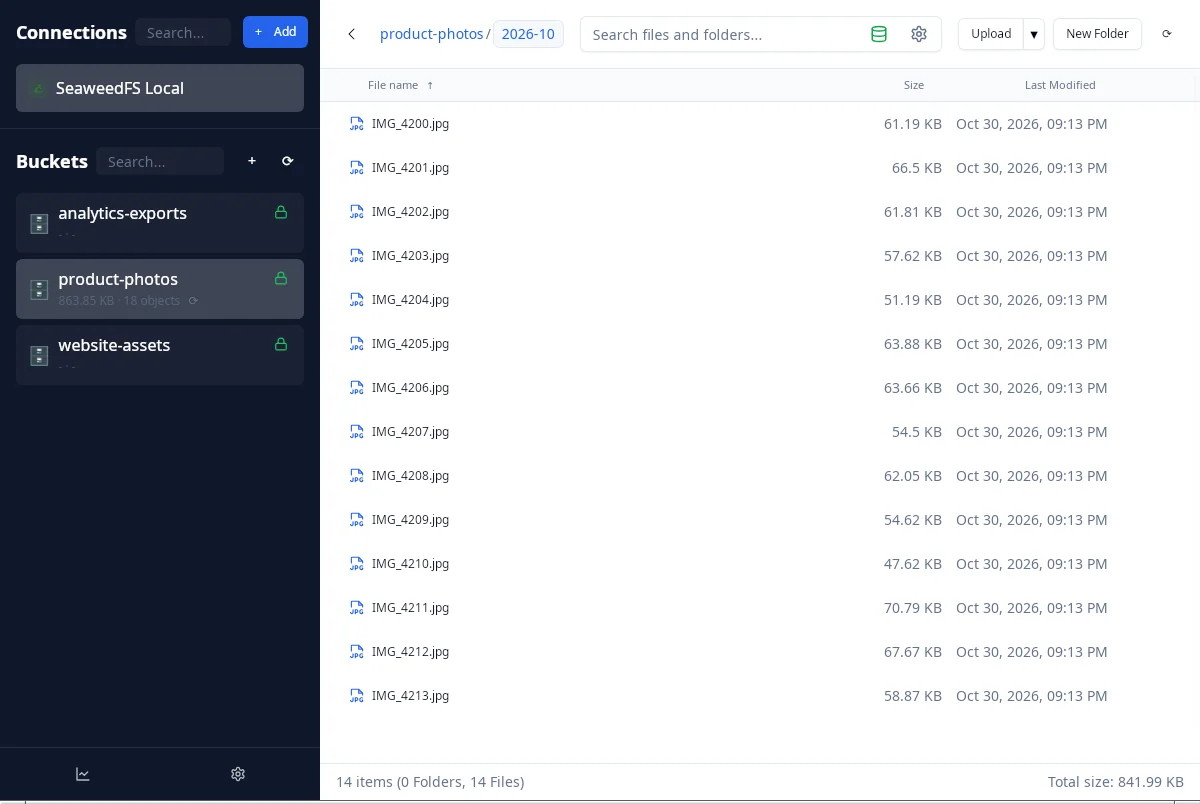Image resolution: width=1200 pixels, height=804 pixels.
Task: Reload the Buckets list with its refresh icon
Action: coord(288,161)
